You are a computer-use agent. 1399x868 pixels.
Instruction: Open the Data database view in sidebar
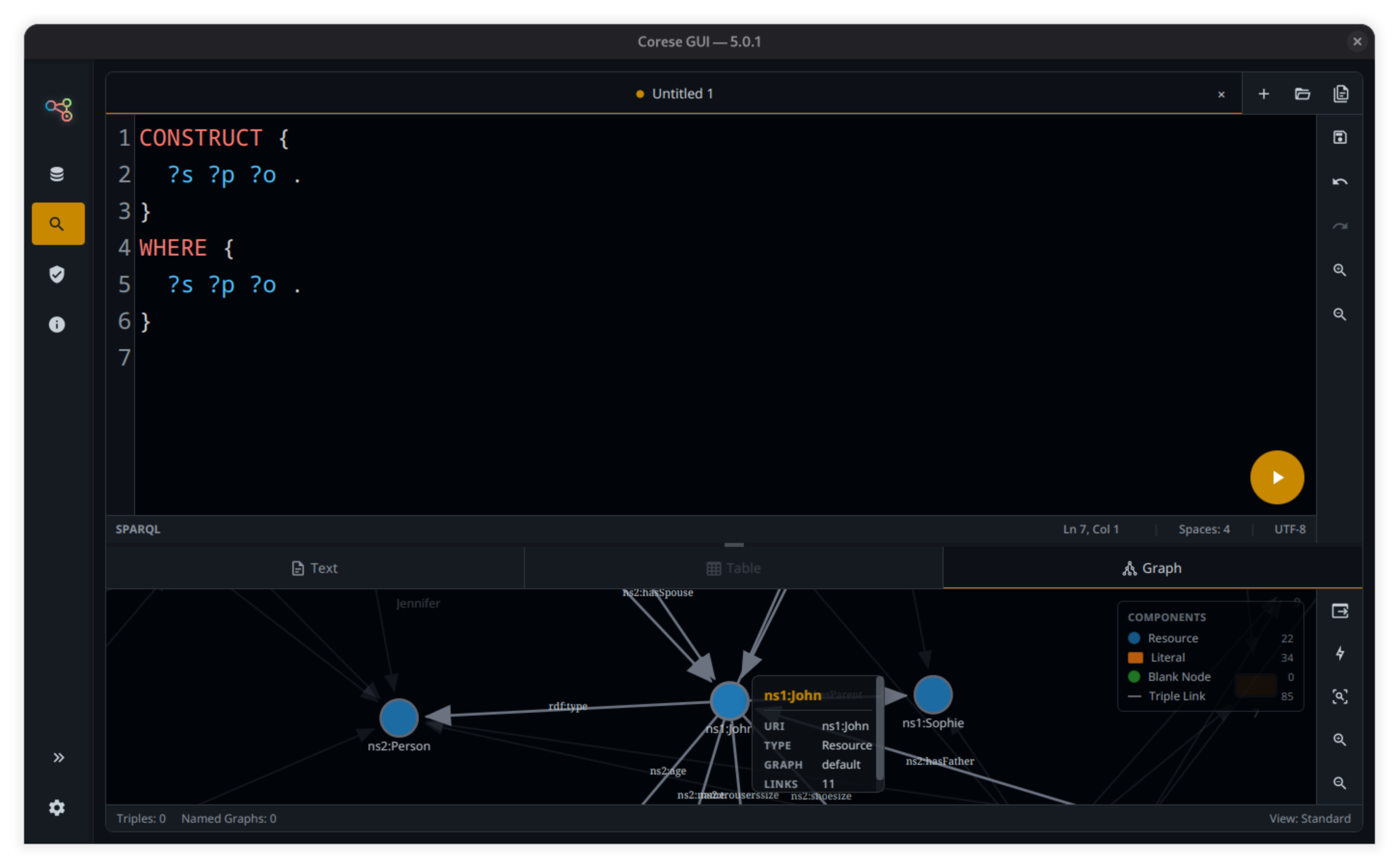click(x=57, y=174)
